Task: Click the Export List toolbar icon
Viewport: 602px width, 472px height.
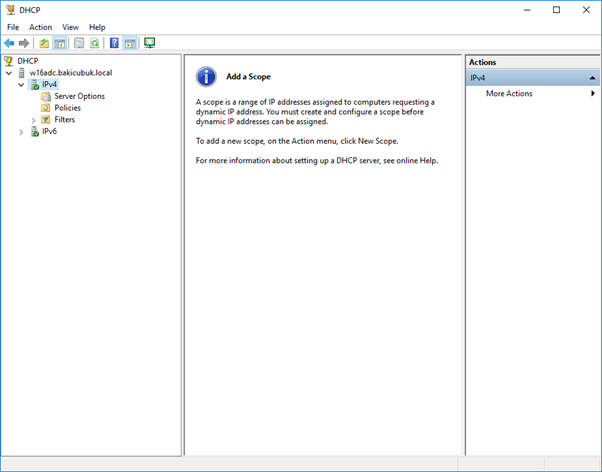Action: point(79,43)
